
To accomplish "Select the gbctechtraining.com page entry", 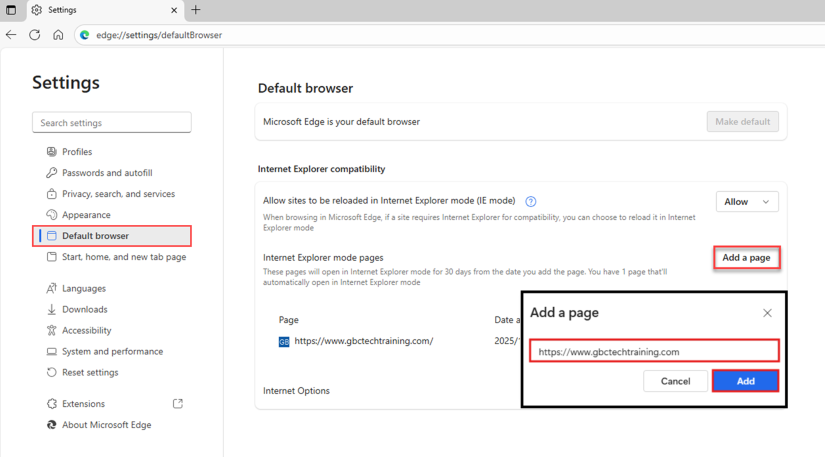I will coord(364,341).
